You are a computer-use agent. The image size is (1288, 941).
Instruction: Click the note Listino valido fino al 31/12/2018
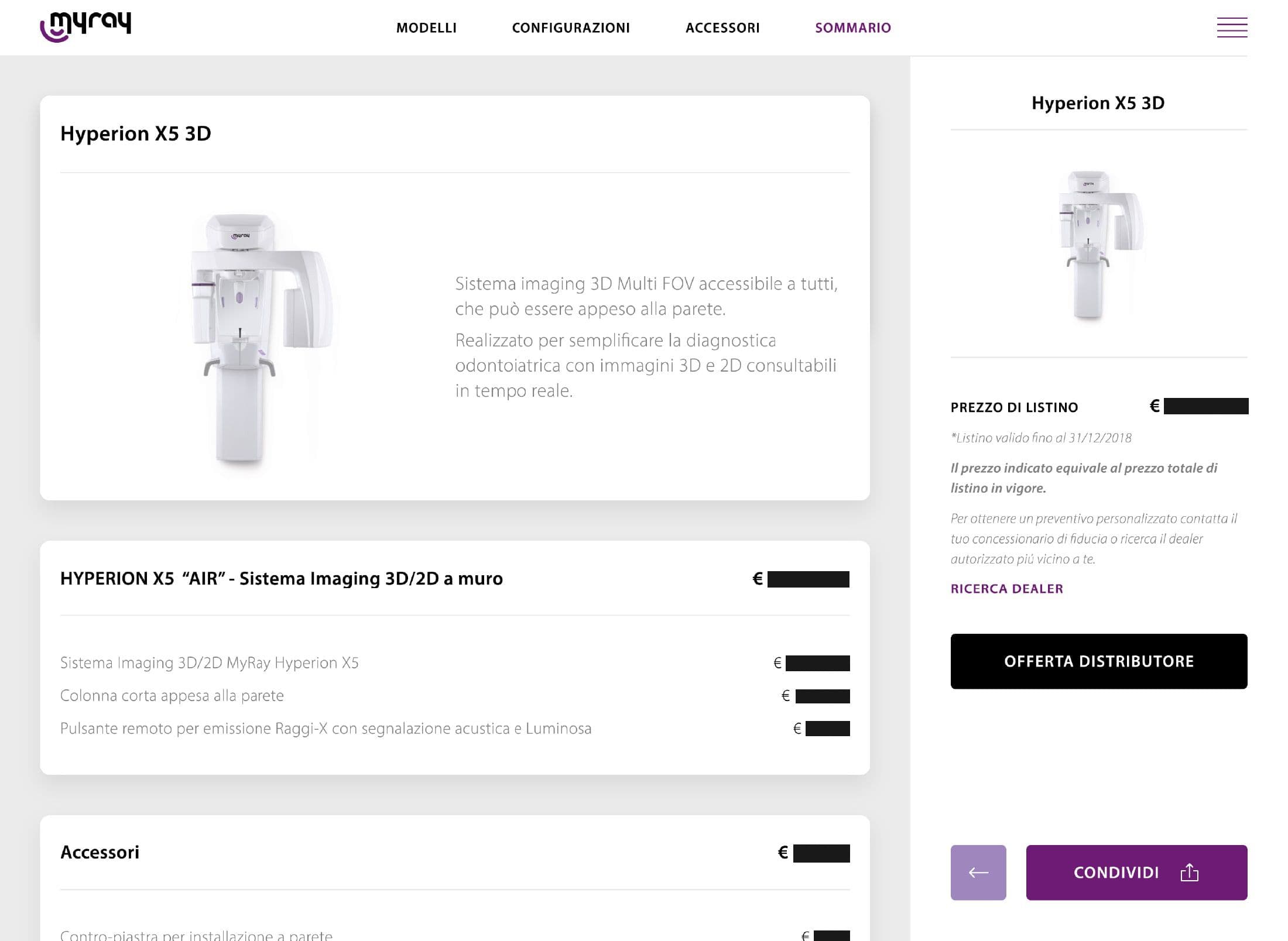coord(1041,438)
